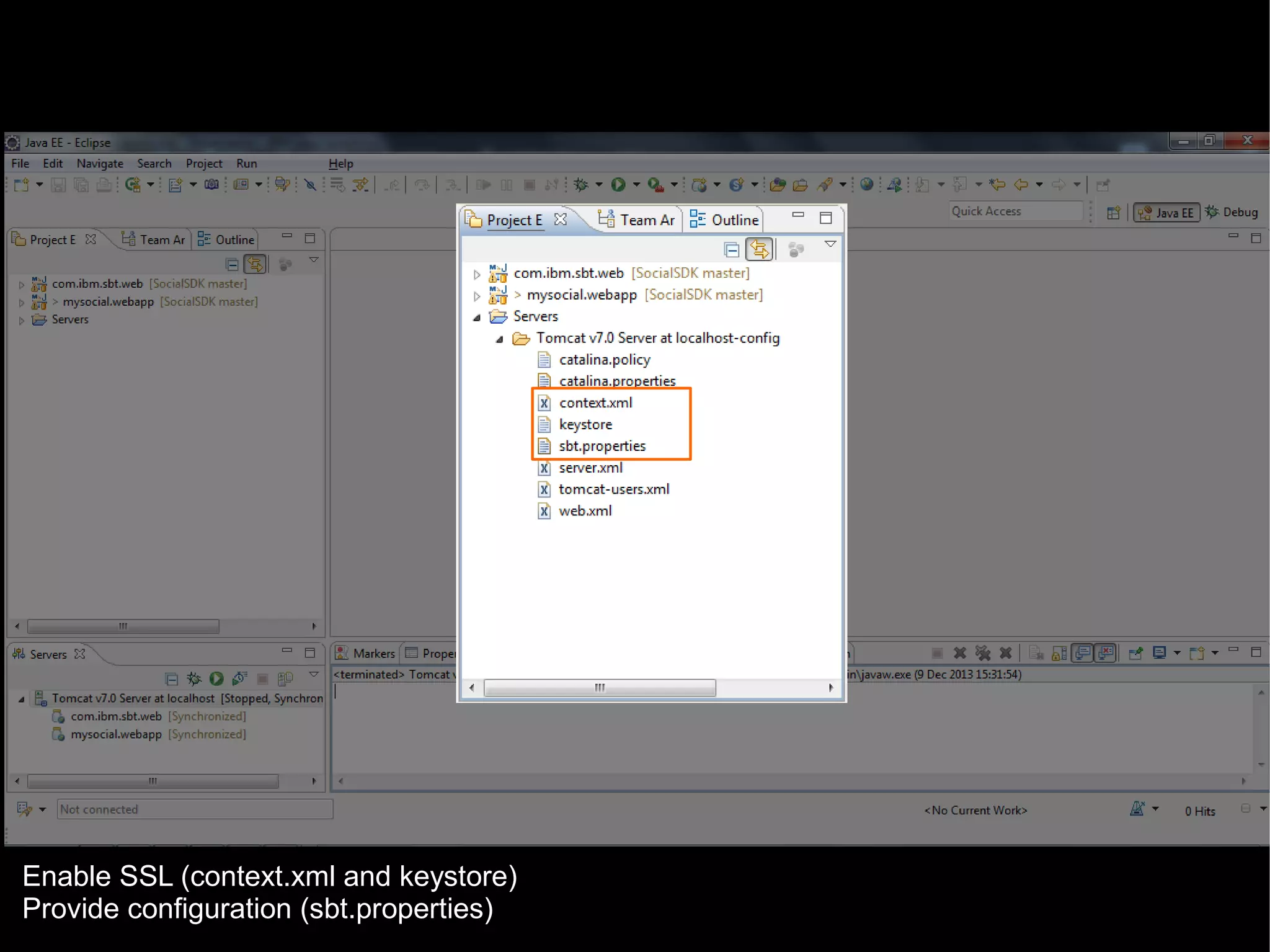Viewport: 1270px width, 952px height.
Task: Open the Help menu
Action: (x=340, y=164)
